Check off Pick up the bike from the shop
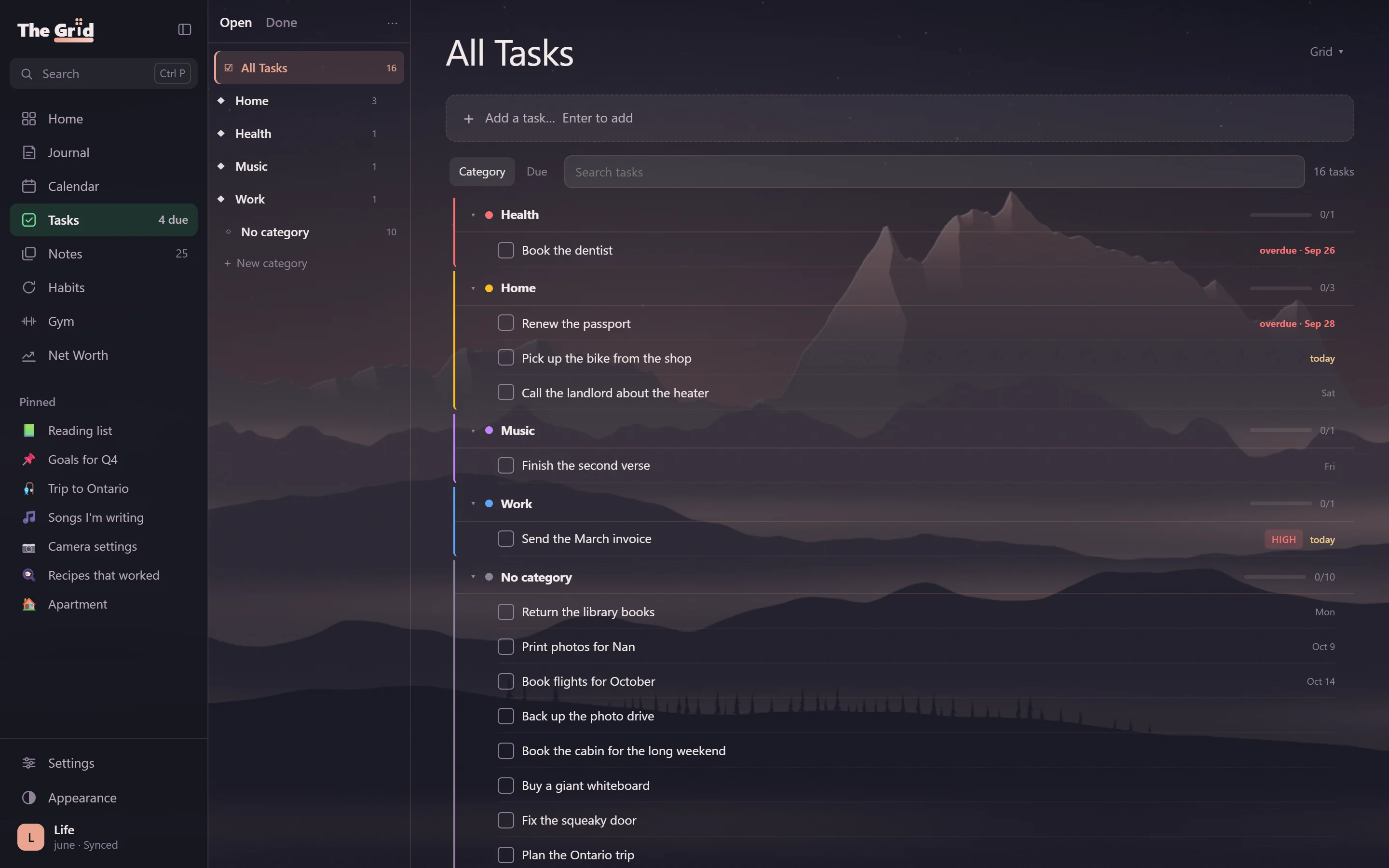The height and width of the screenshot is (868, 1389). pyautogui.click(x=505, y=358)
